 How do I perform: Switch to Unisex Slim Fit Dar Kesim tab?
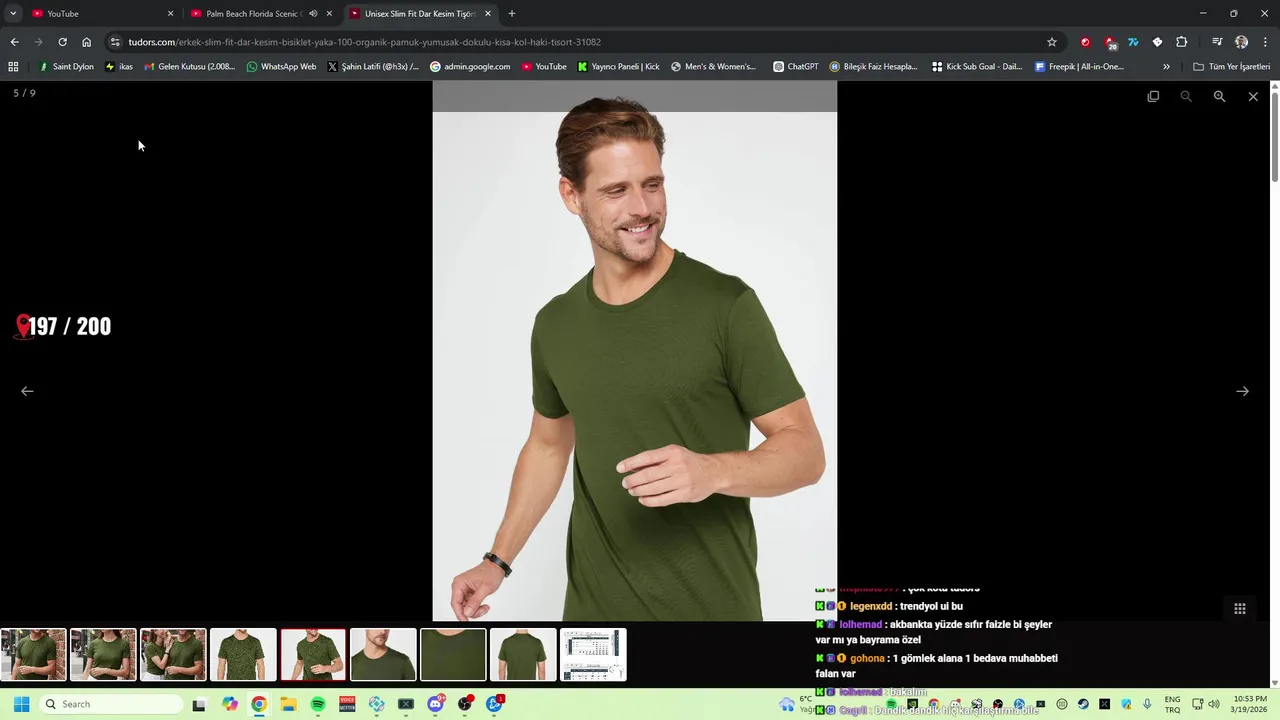(420, 14)
